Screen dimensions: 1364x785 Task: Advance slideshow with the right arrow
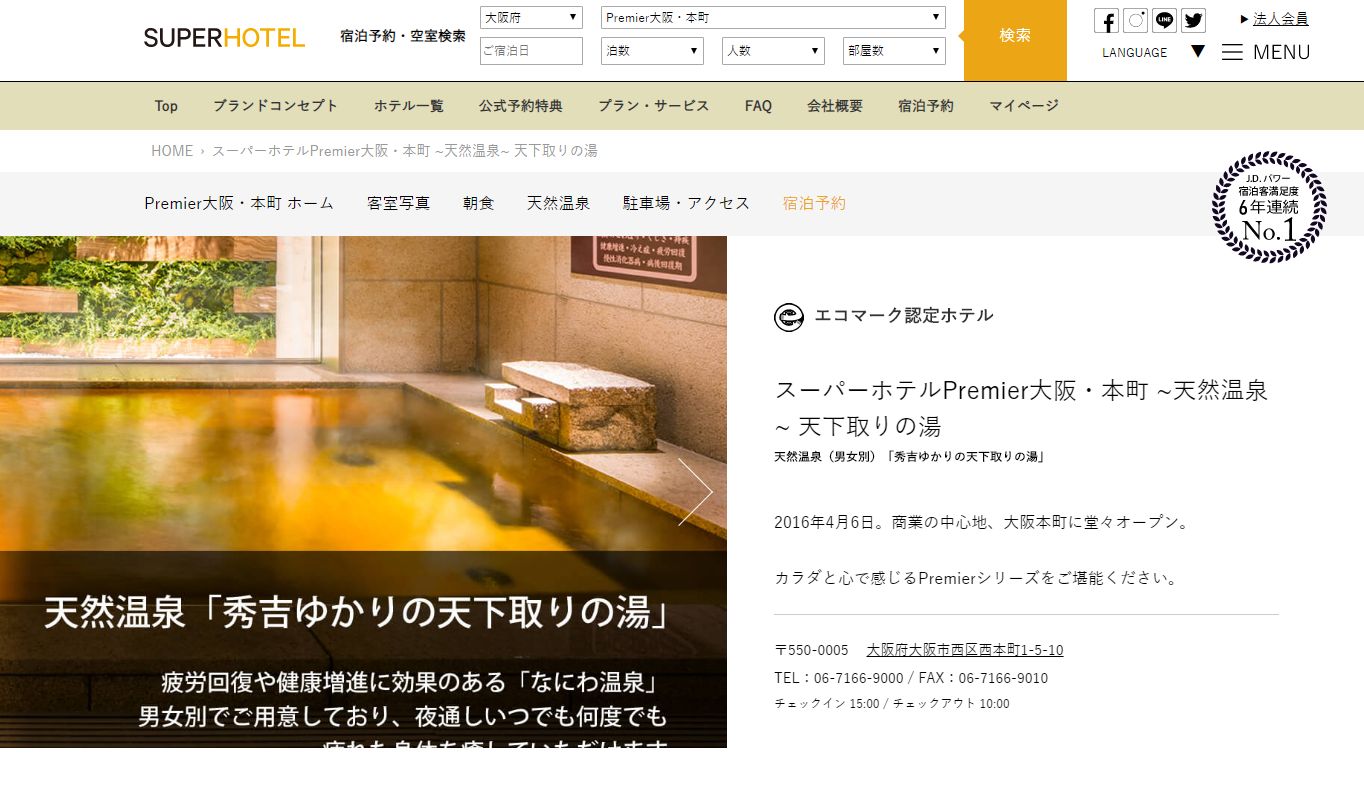(x=695, y=492)
